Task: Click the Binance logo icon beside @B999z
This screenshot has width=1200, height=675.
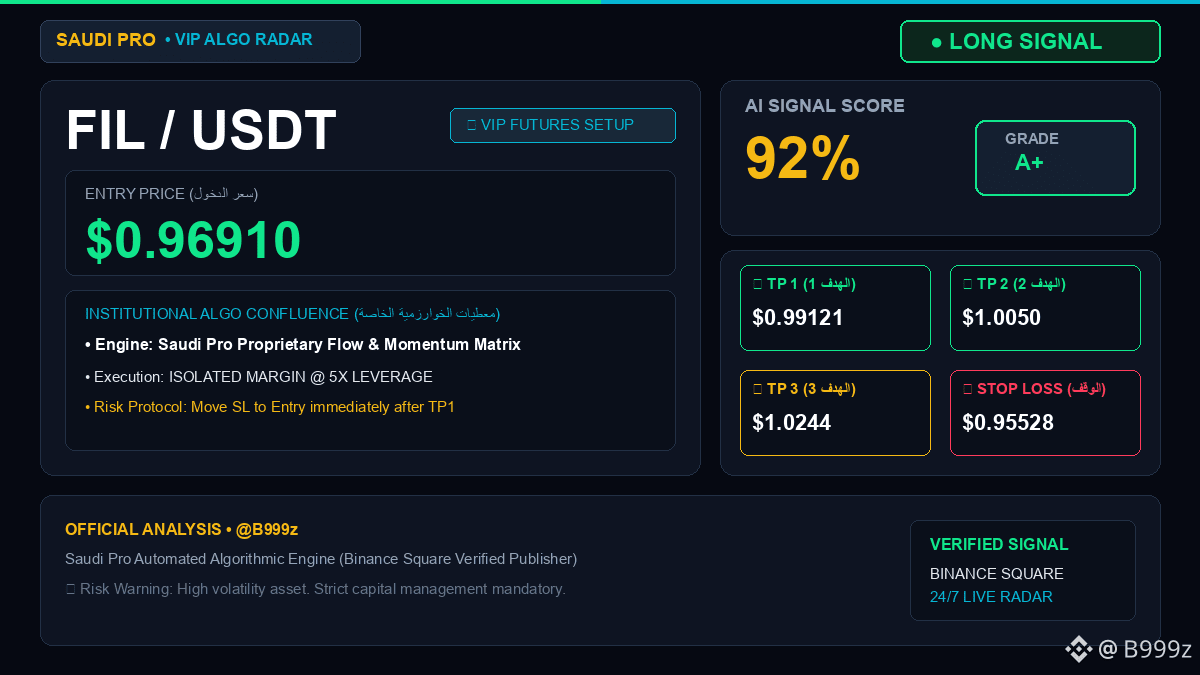Action: click(x=1078, y=649)
